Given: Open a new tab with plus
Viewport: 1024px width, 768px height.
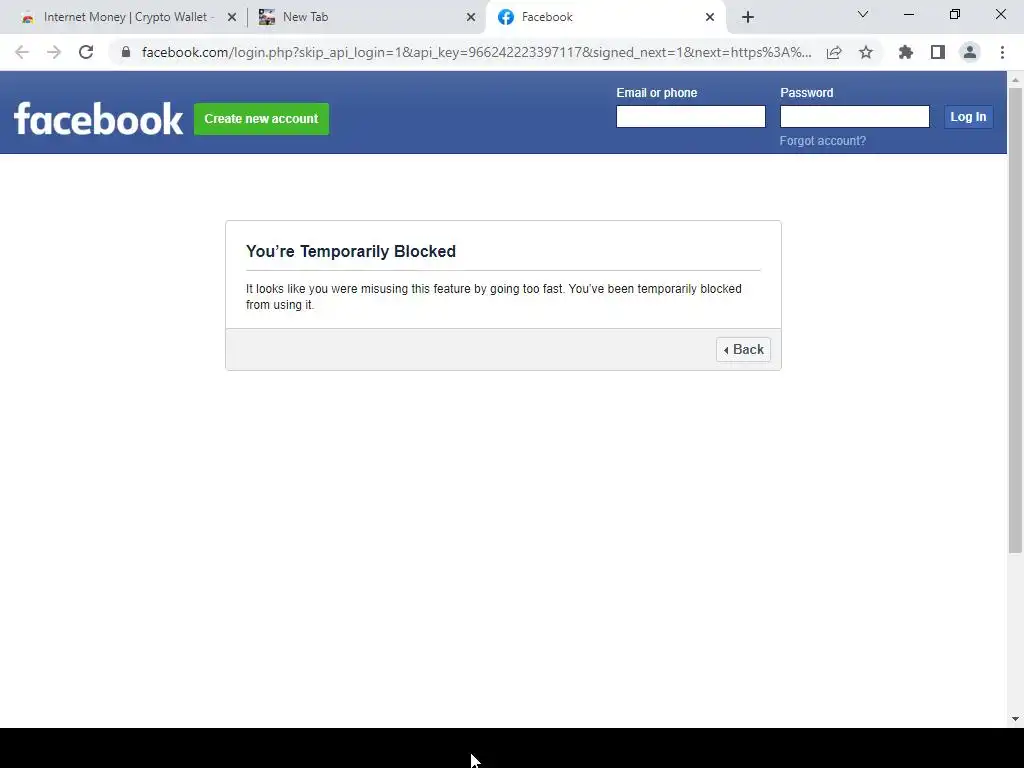Looking at the screenshot, I should (748, 17).
